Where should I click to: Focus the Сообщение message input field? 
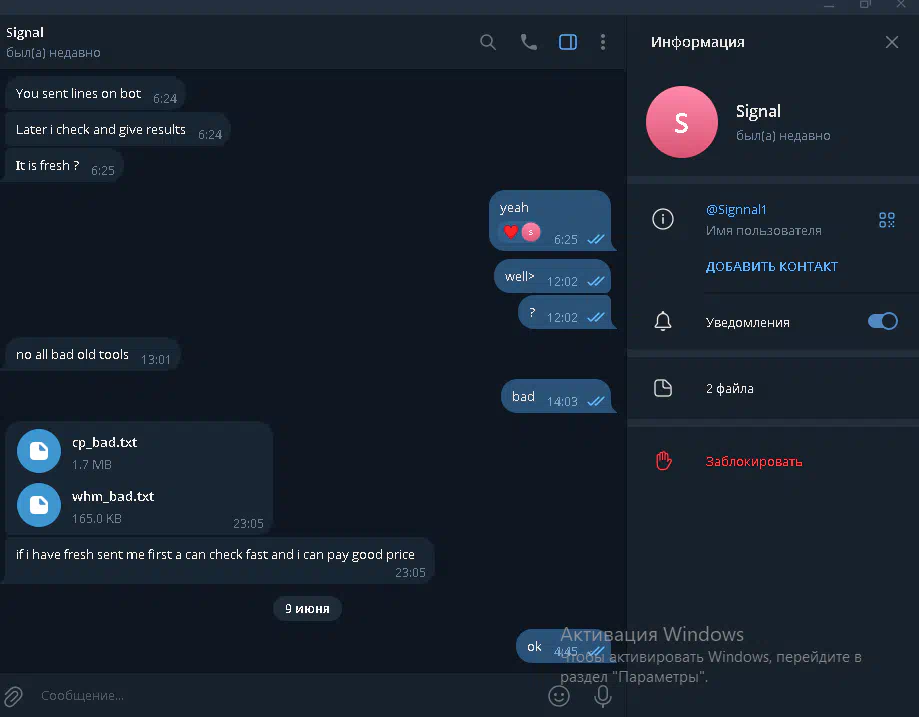(x=287, y=695)
